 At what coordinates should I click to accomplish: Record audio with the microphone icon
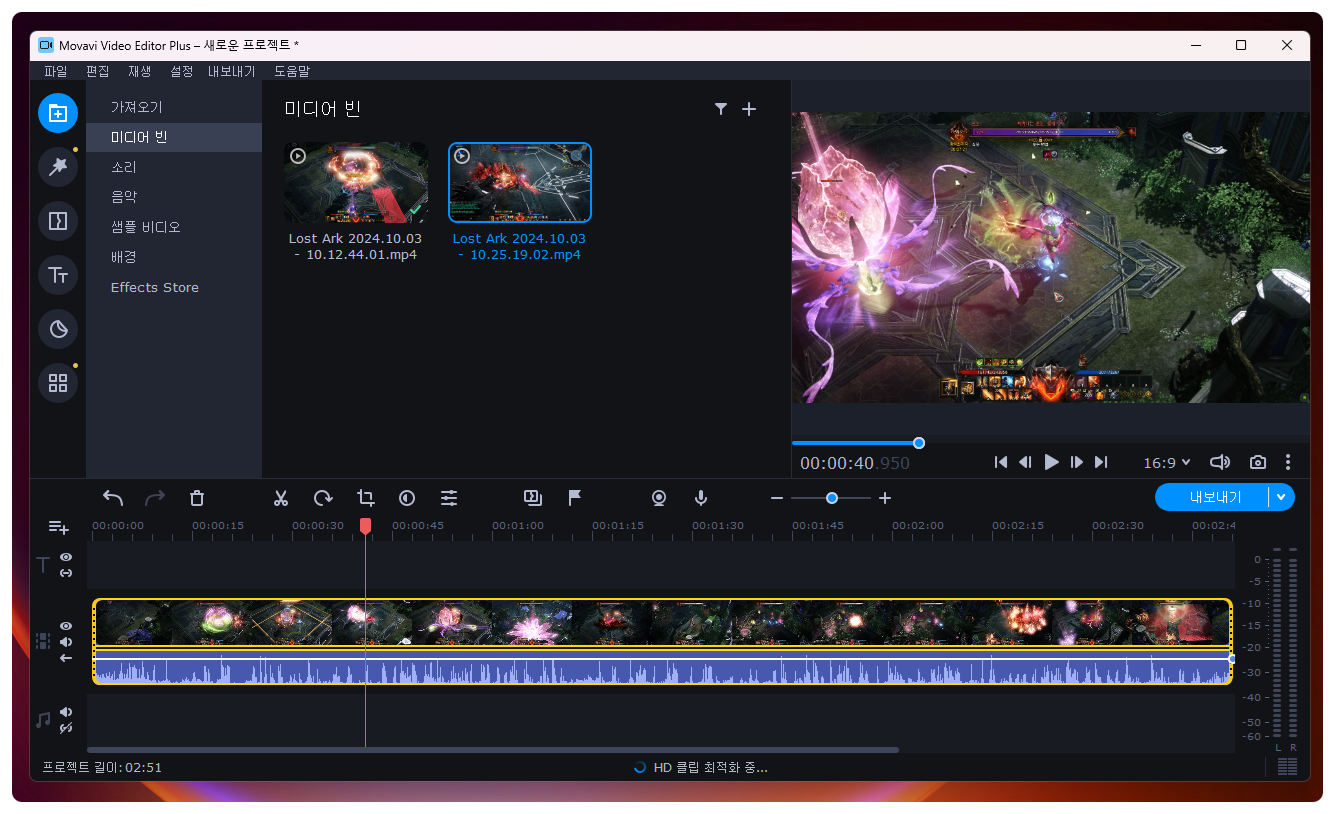(701, 497)
